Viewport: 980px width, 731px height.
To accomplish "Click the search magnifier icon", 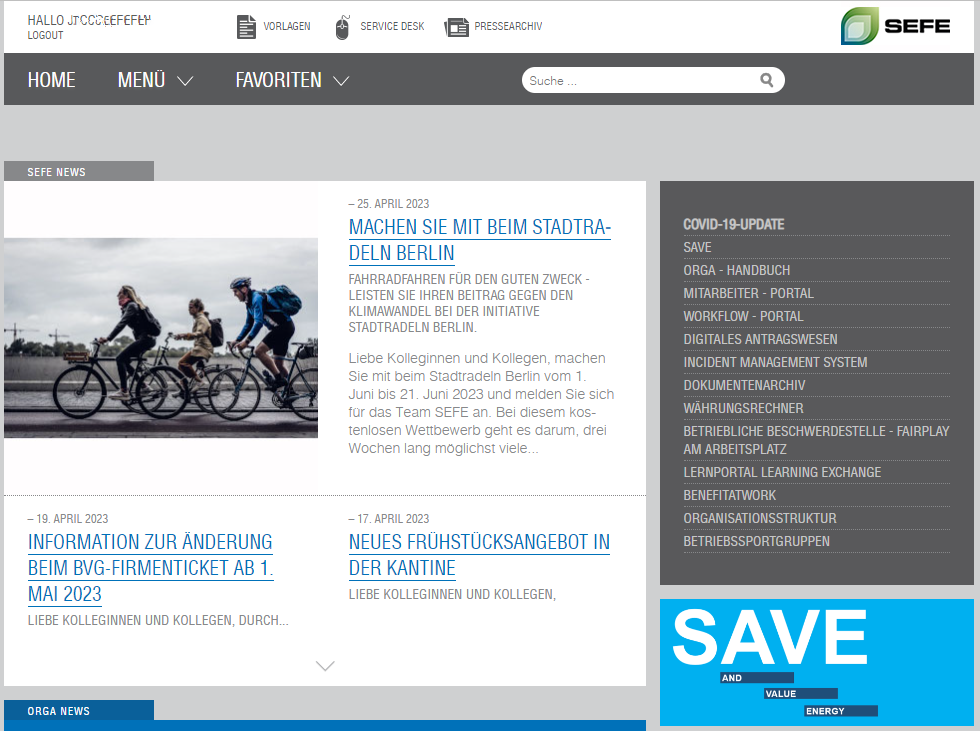I will click(x=767, y=80).
